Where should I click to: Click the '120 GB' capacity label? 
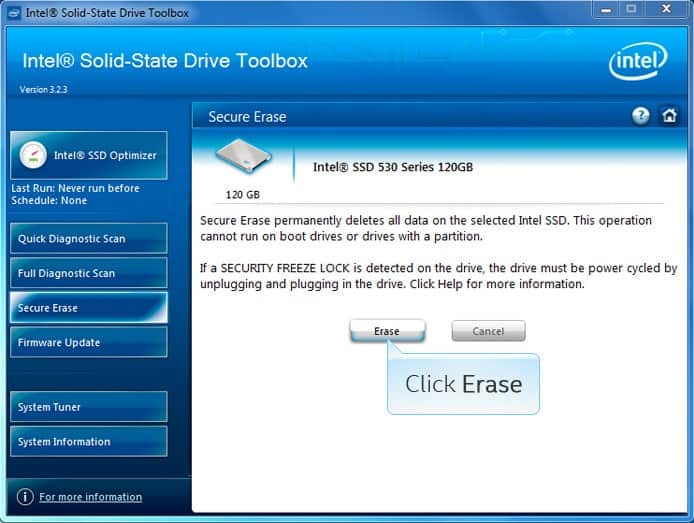tap(243, 195)
